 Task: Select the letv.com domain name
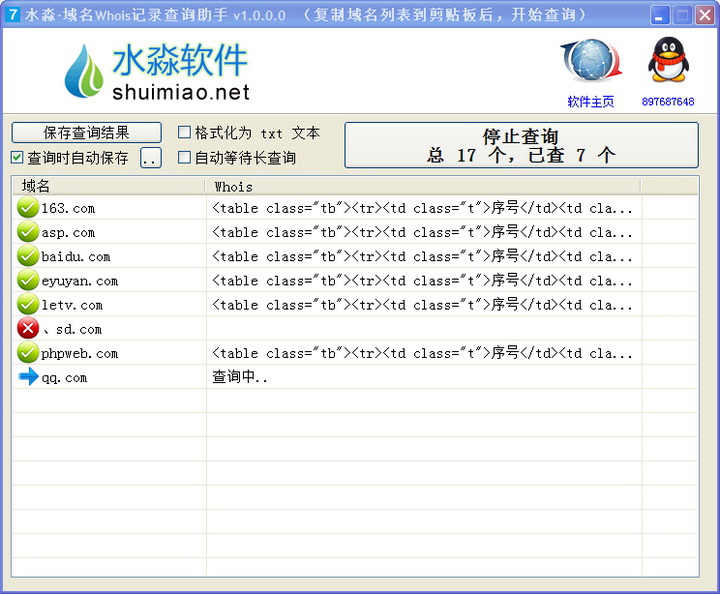click(72, 305)
